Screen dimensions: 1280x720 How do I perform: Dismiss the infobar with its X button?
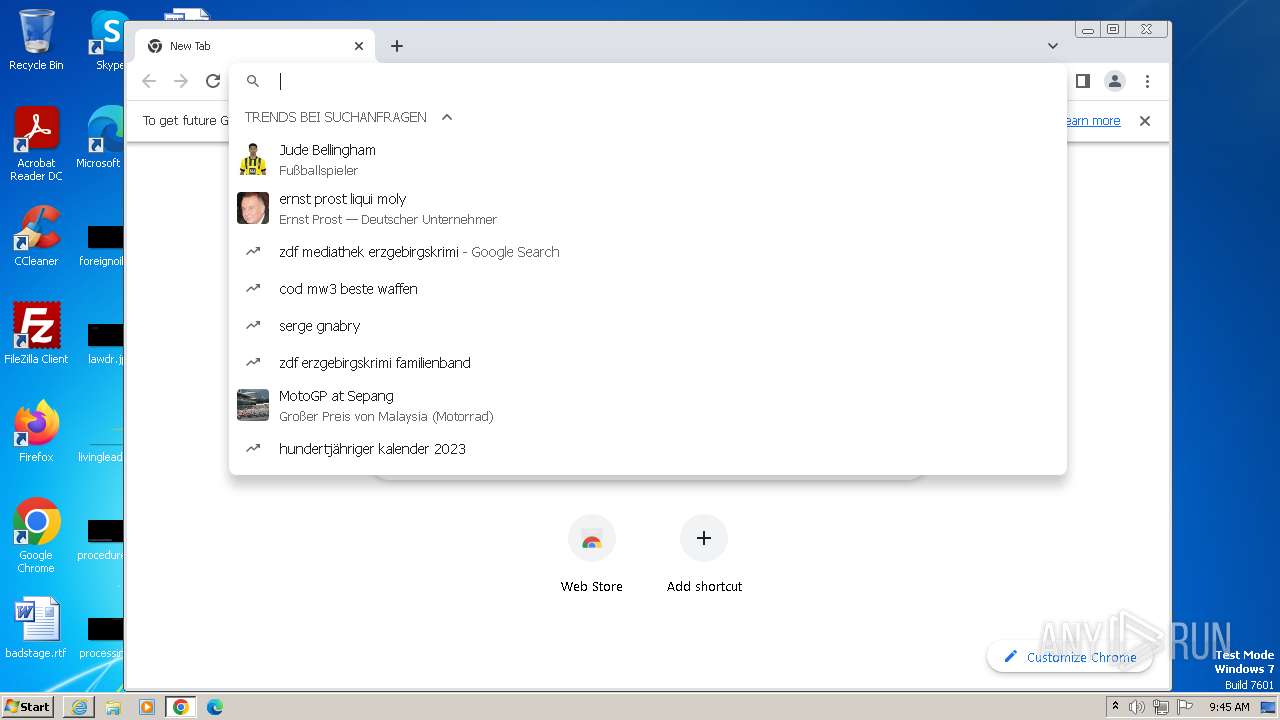1145,121
